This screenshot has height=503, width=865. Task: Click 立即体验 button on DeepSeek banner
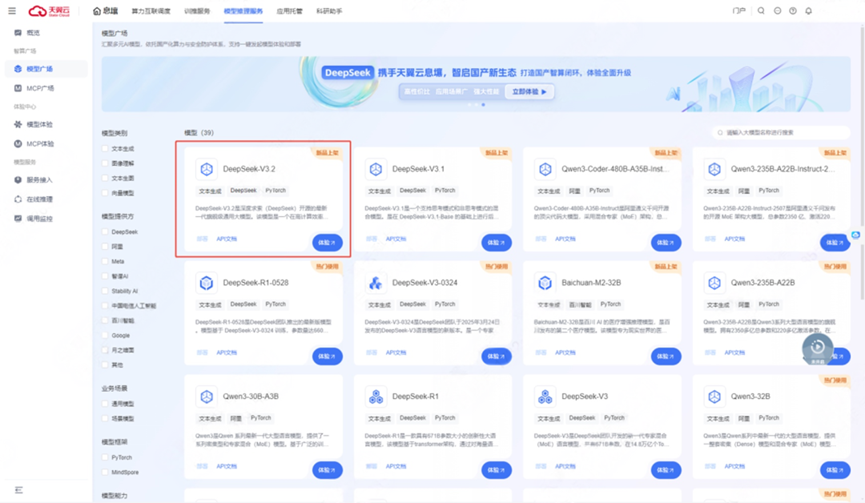tap(529, 92)
